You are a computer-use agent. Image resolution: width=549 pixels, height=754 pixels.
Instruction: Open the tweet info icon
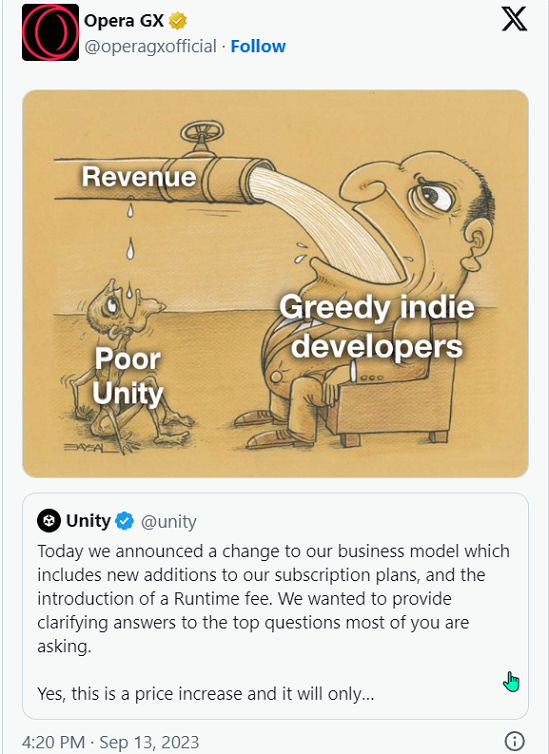(x=514, y=741)
